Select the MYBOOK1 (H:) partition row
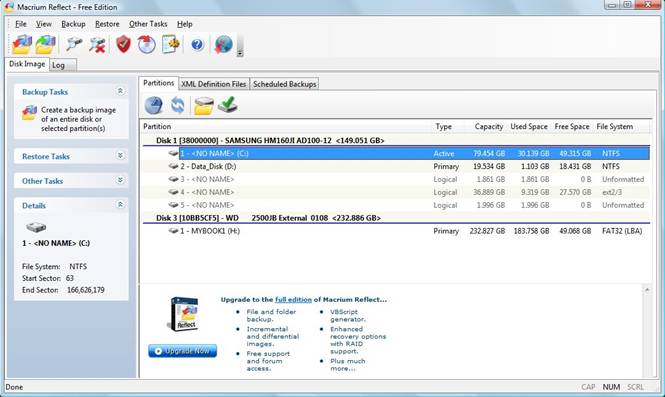Viewport: 665px width, 397px height. point(396,231)
